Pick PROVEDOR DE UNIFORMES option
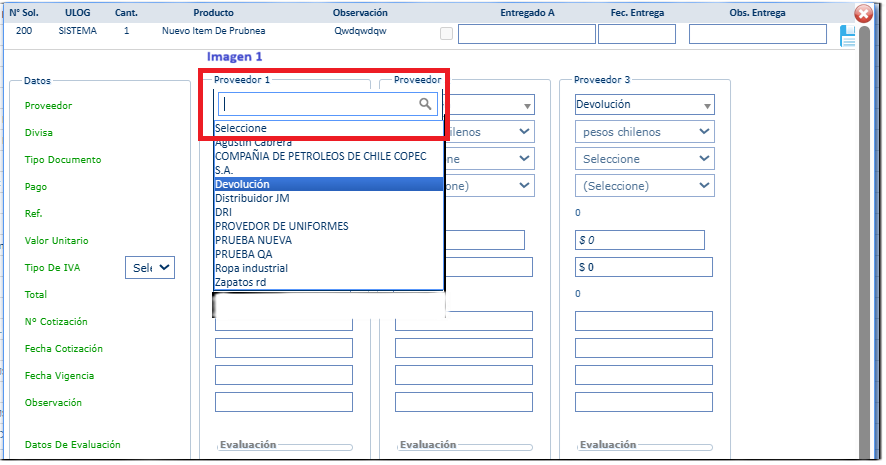The width and height of the screenshot is (886, 465). pos(328,226)
